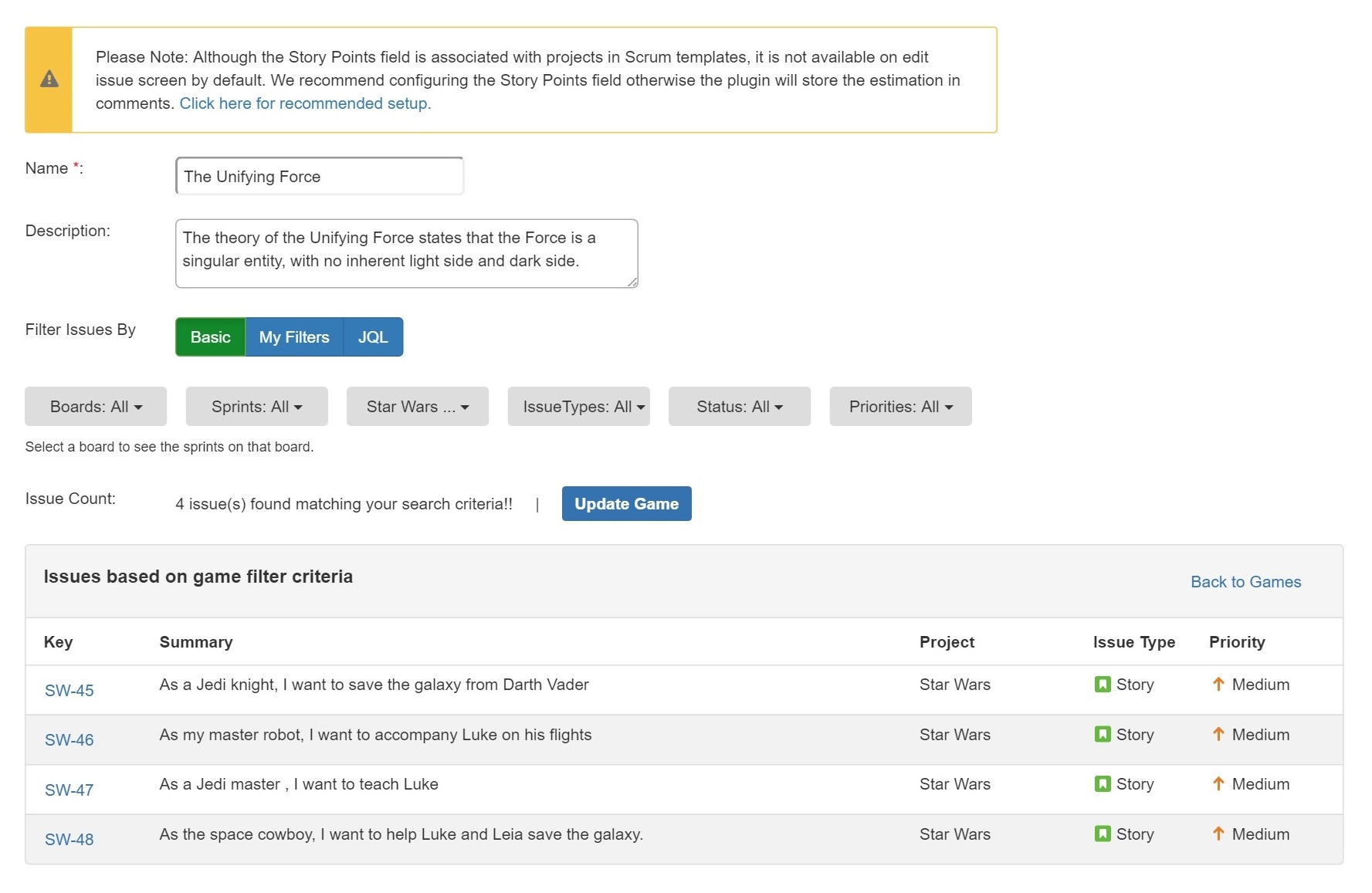Click the description textarea resize handle
The width and height of the screenshot is (1372, 893).
click(632, 282)
